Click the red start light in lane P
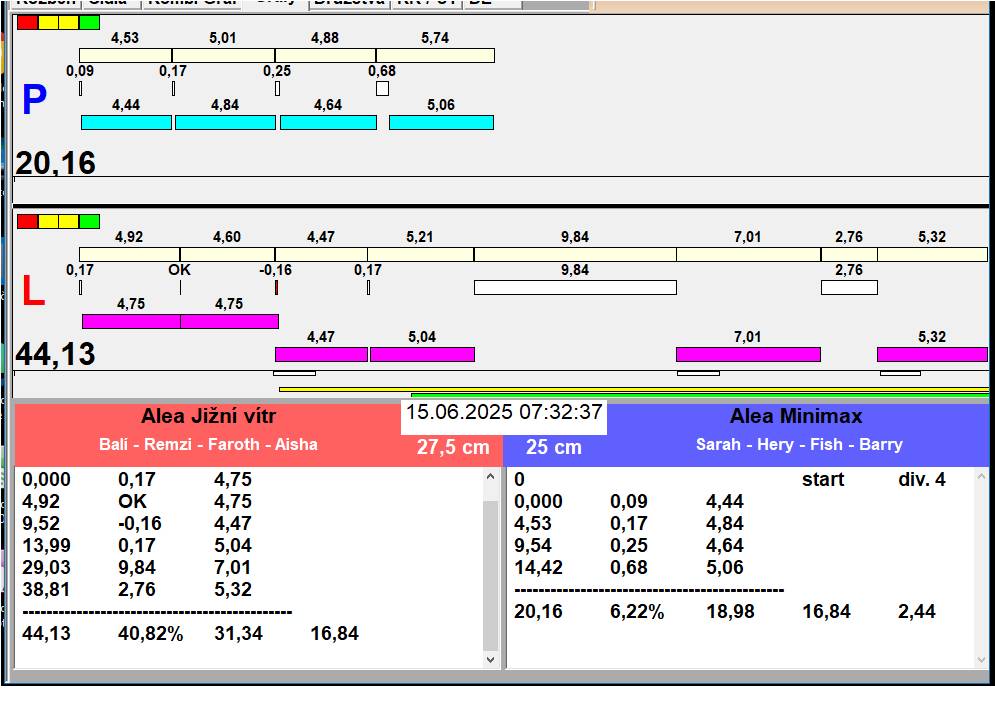 [27, 22]
